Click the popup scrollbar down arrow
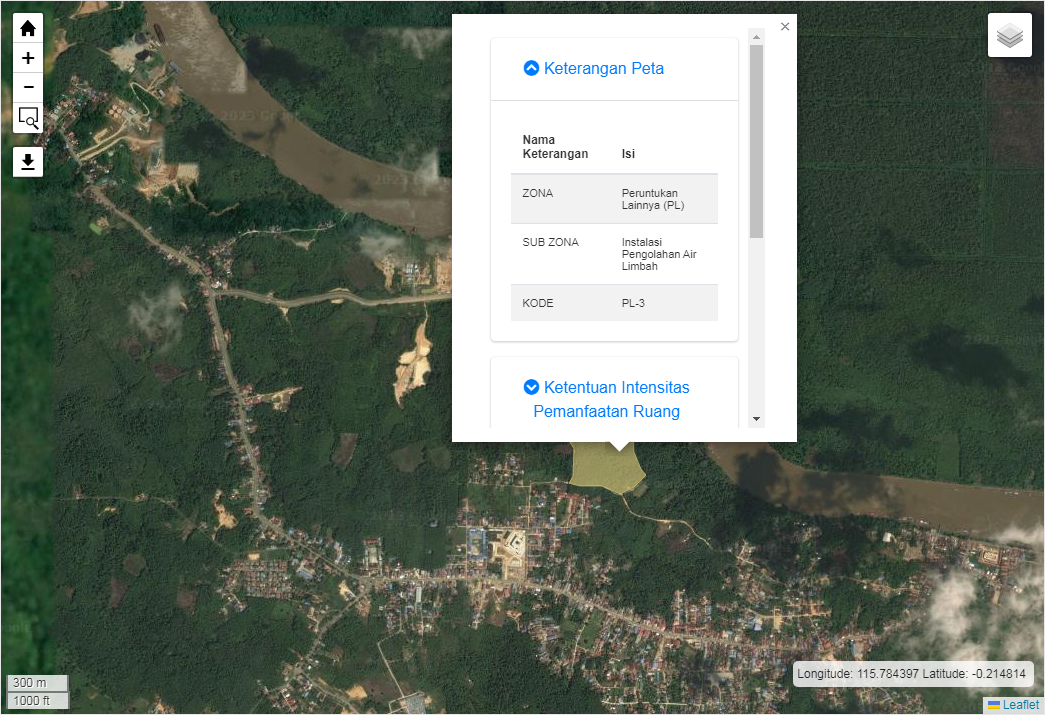This screenshot has width=1045, height=715. (756, 419)
